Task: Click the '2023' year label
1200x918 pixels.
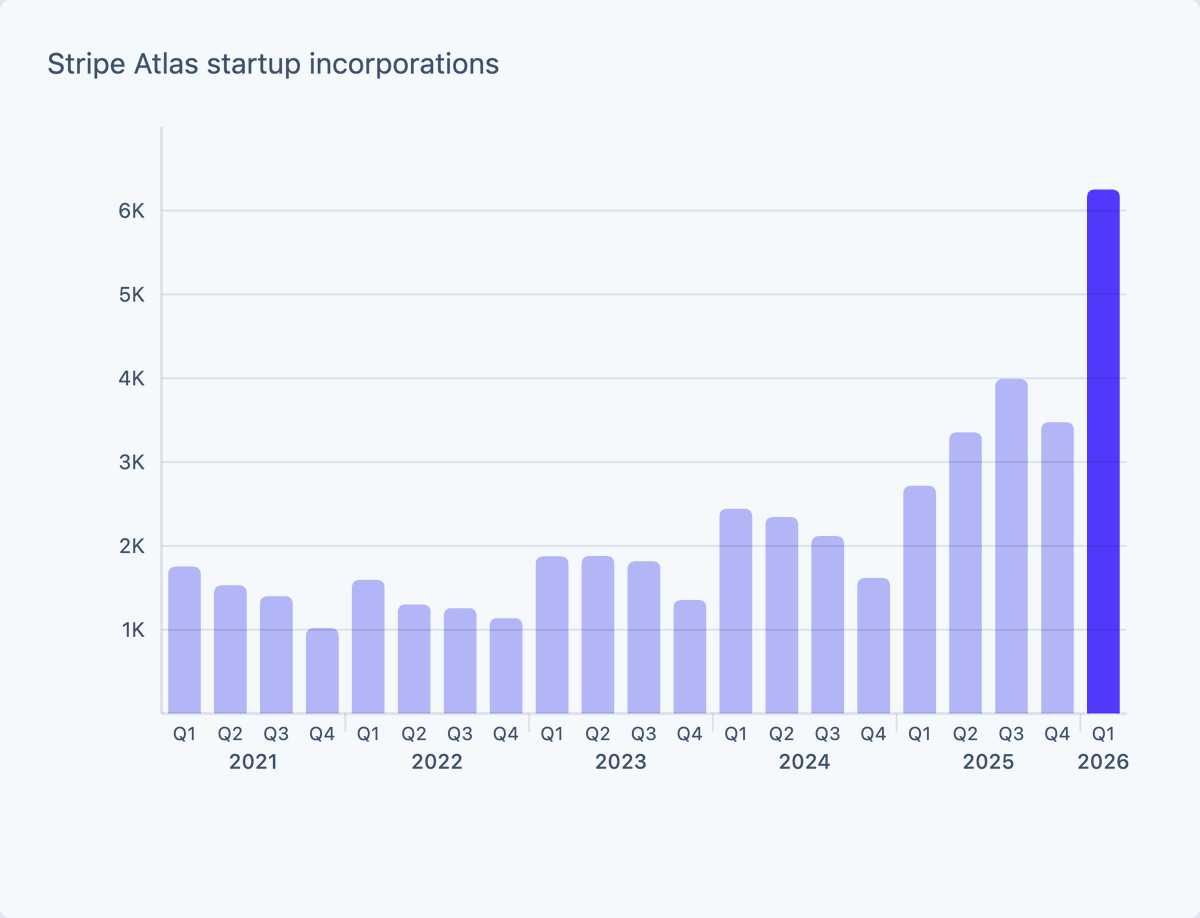Action: point(621,762)
